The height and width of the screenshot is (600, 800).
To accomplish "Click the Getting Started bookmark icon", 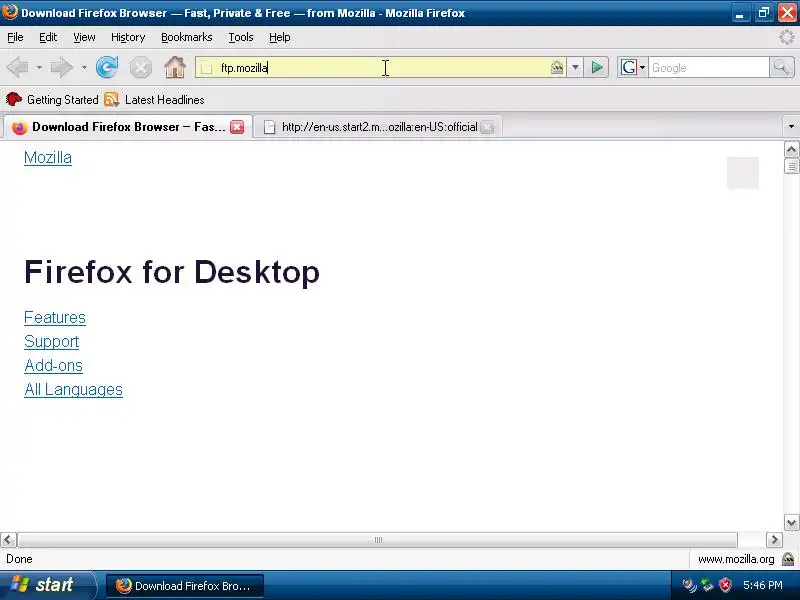I will (x=14, y=99).
